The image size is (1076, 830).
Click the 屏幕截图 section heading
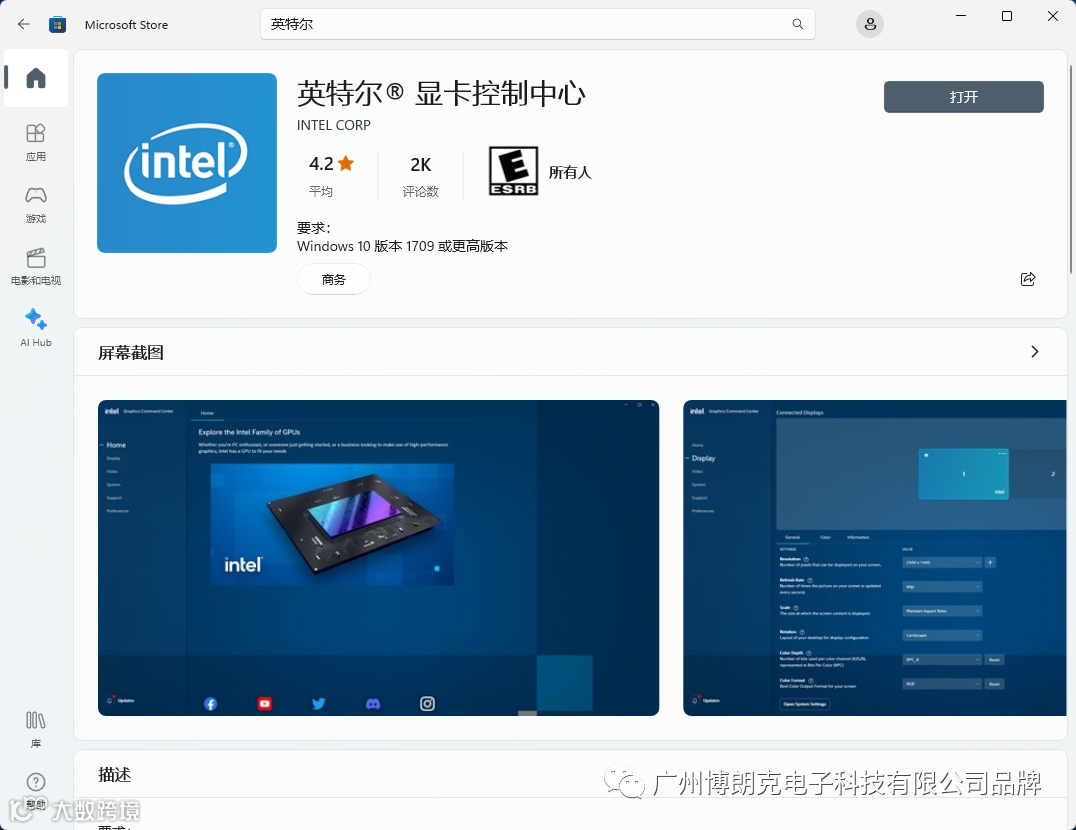130,353
